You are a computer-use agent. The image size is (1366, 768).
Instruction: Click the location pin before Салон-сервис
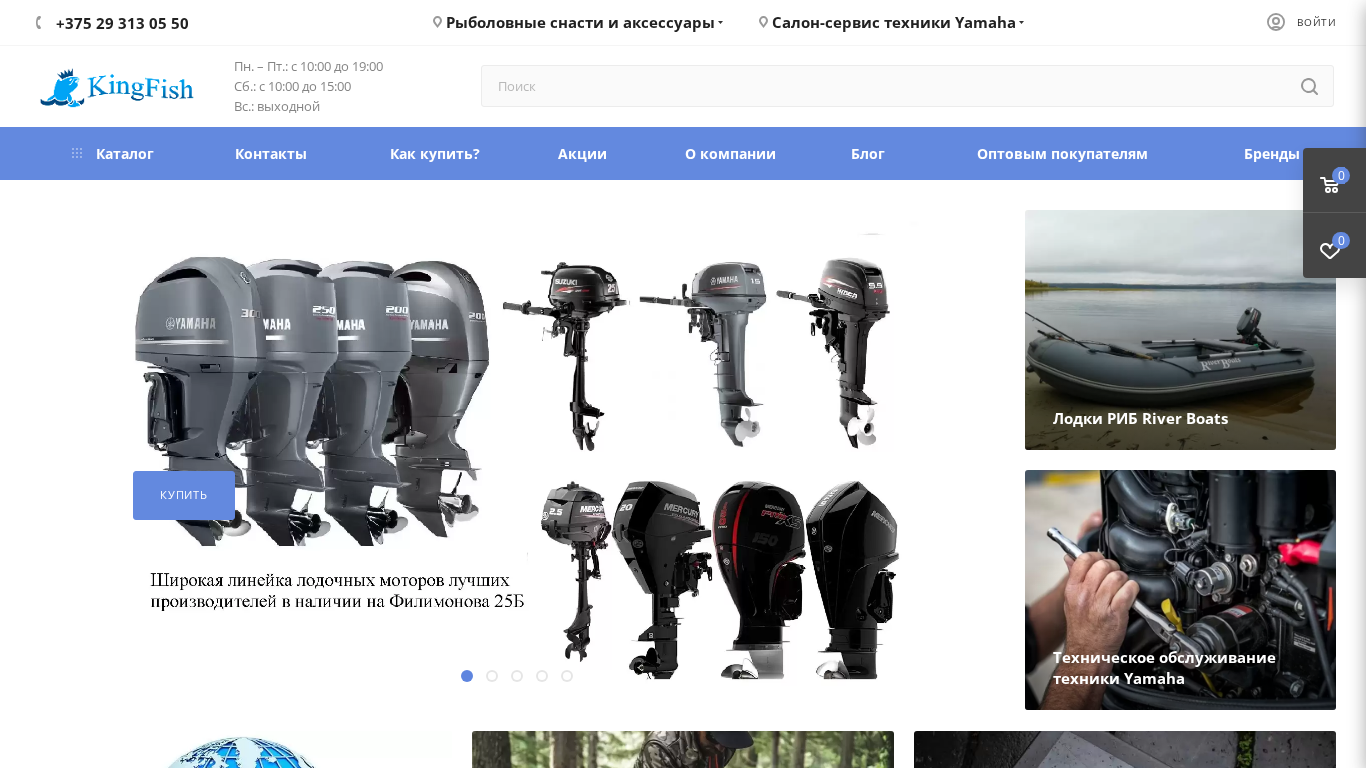click(763, 22)
